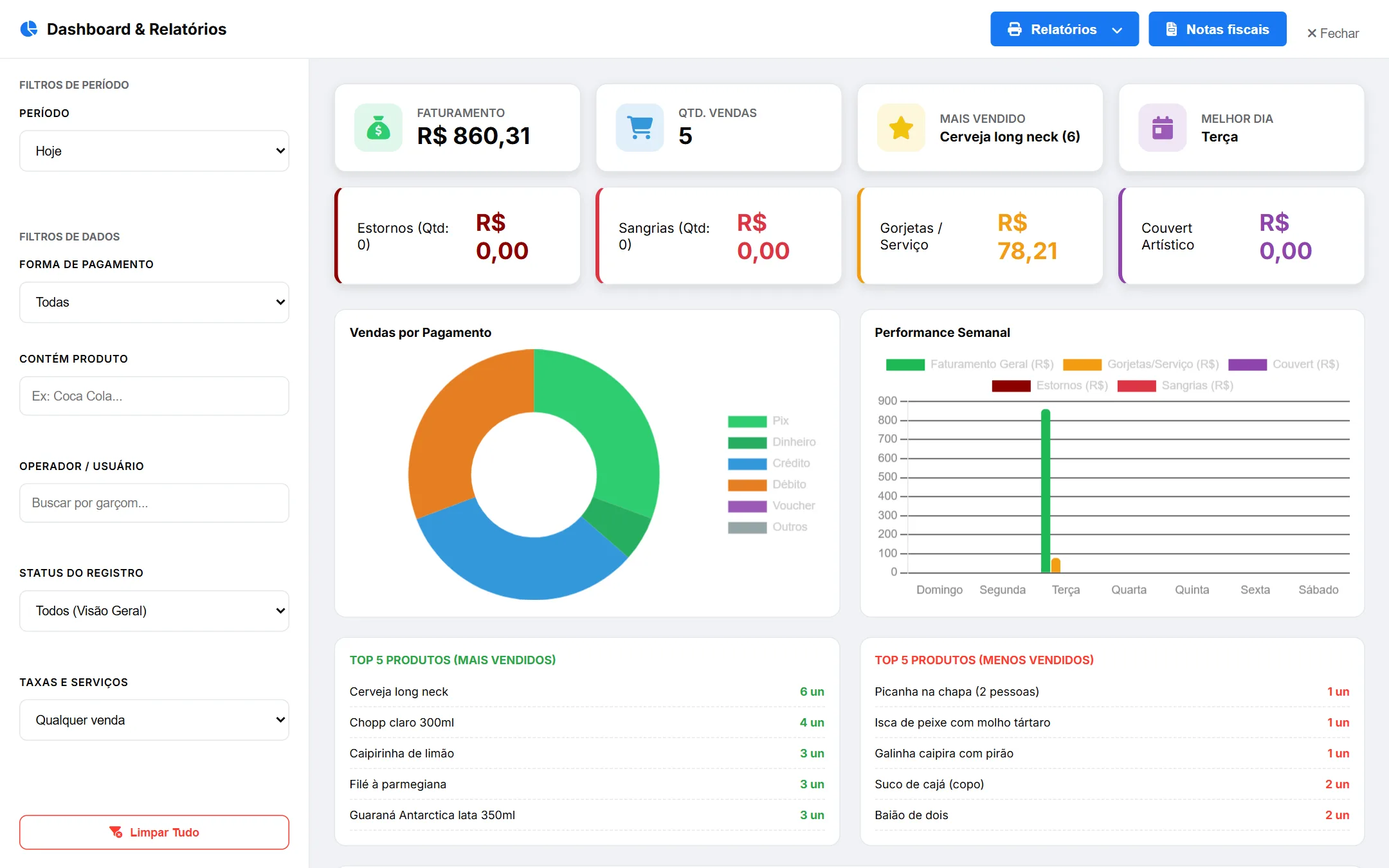Click the Gorjetas / Serviço card
1389x868 pixels.
980,236
